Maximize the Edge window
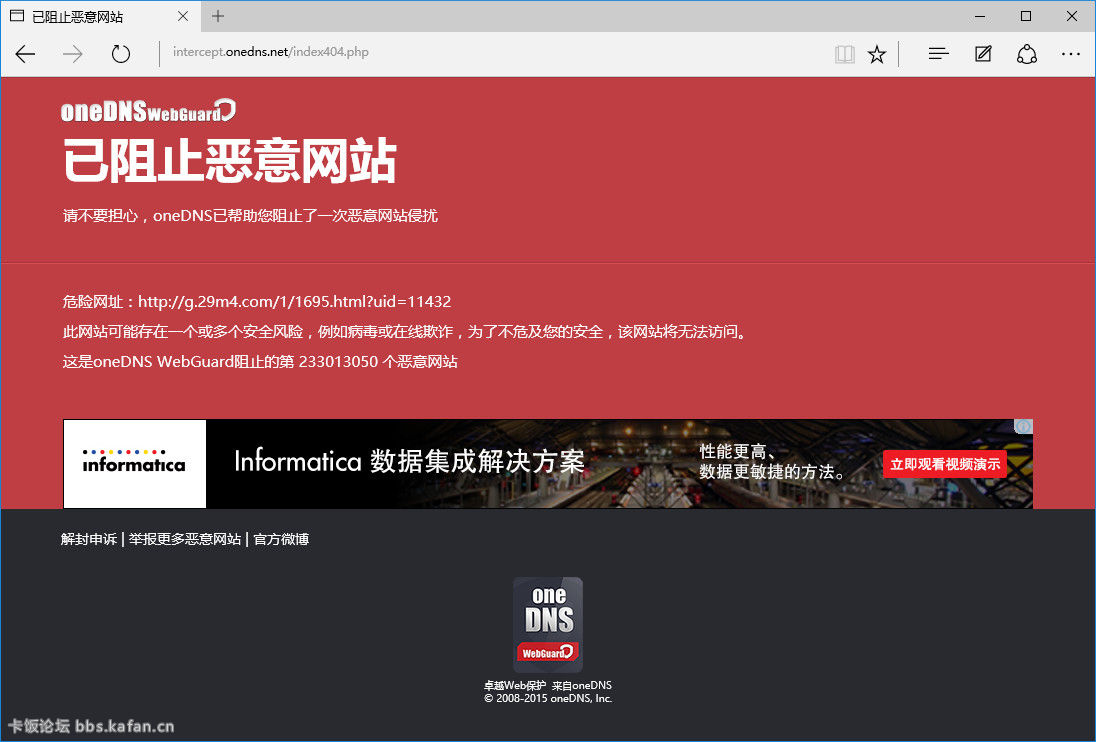1096x742 pixels. pyautogui.click(x=1025, y=16)
